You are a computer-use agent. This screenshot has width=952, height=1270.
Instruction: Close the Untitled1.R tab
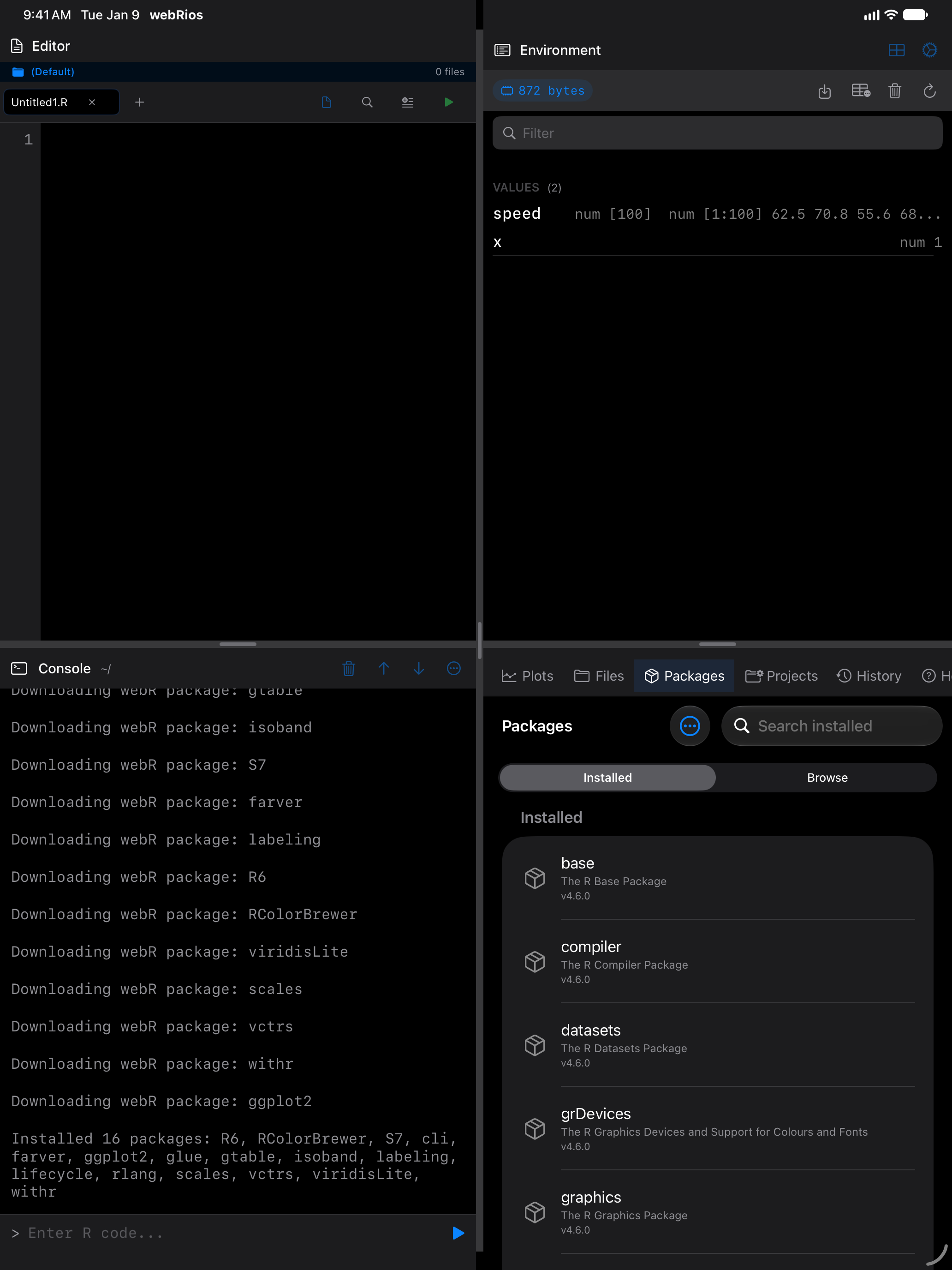(x=92, y=102)
